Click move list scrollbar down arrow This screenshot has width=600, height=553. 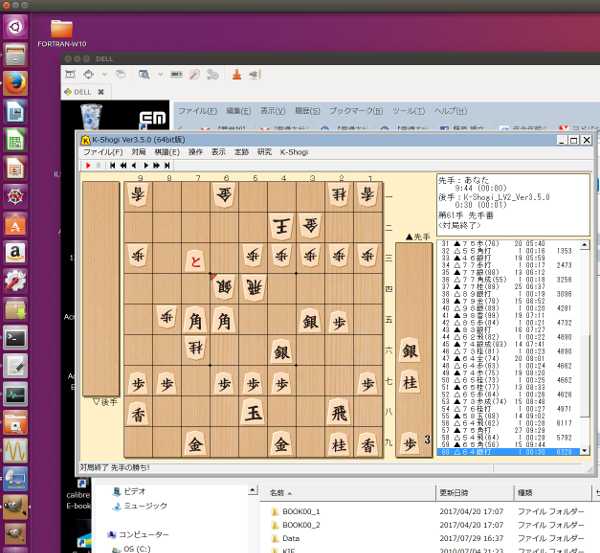584,451
